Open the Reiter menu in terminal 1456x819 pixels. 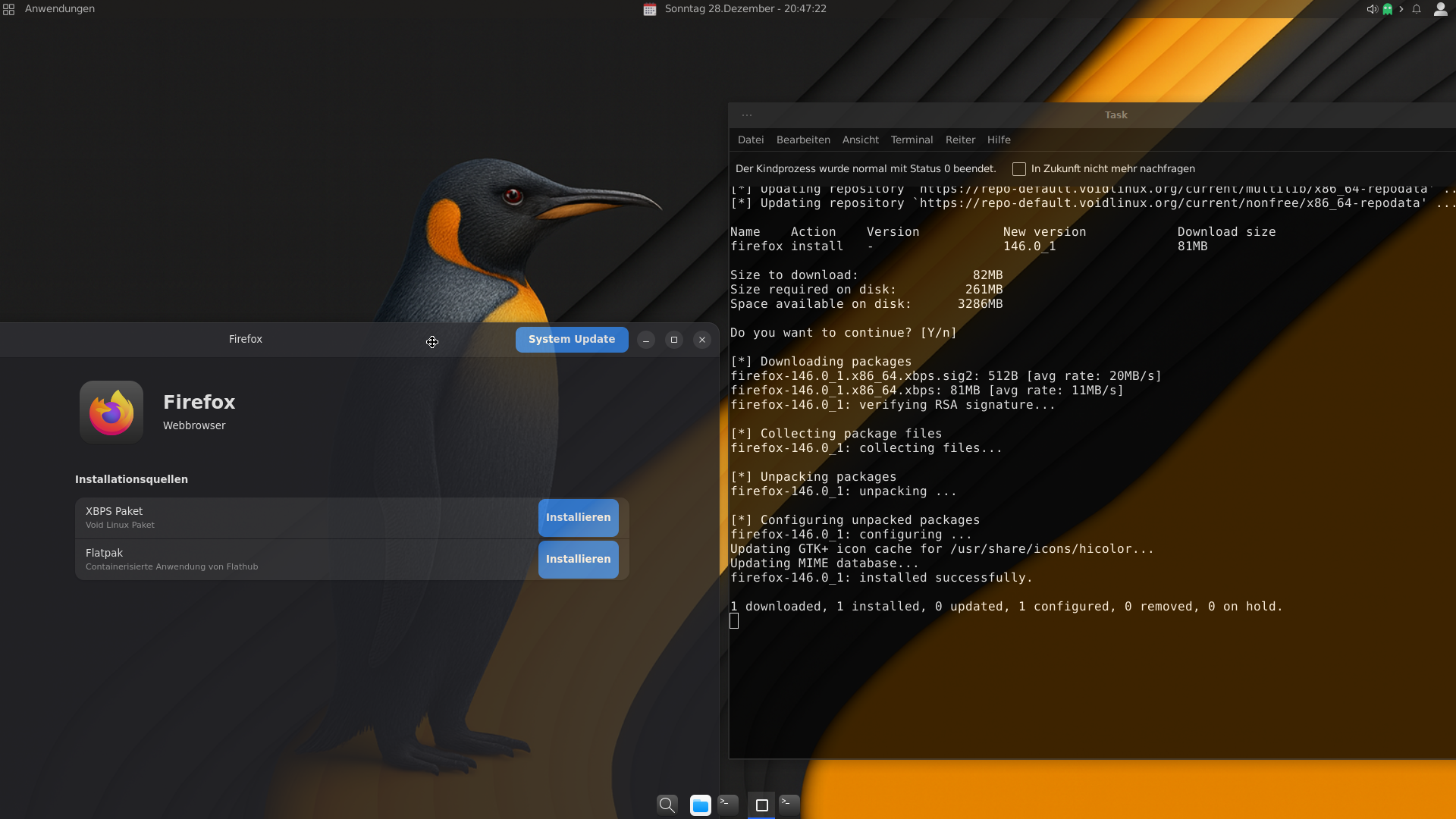click(x=960, y=140)
